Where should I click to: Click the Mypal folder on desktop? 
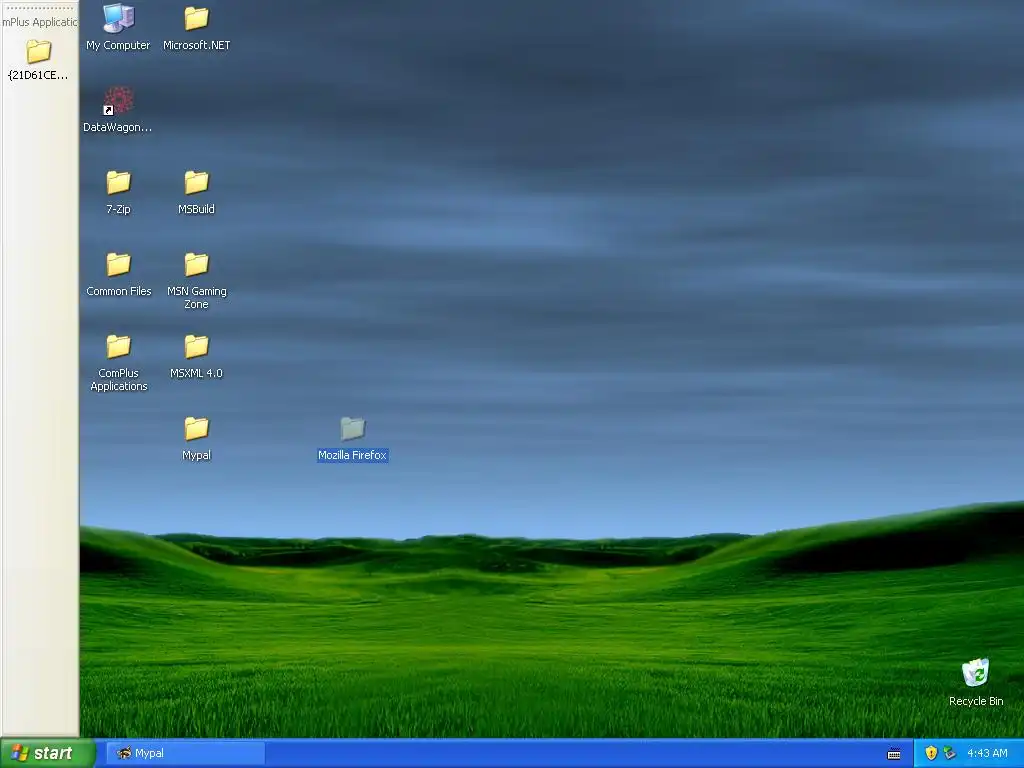point(196,439)
